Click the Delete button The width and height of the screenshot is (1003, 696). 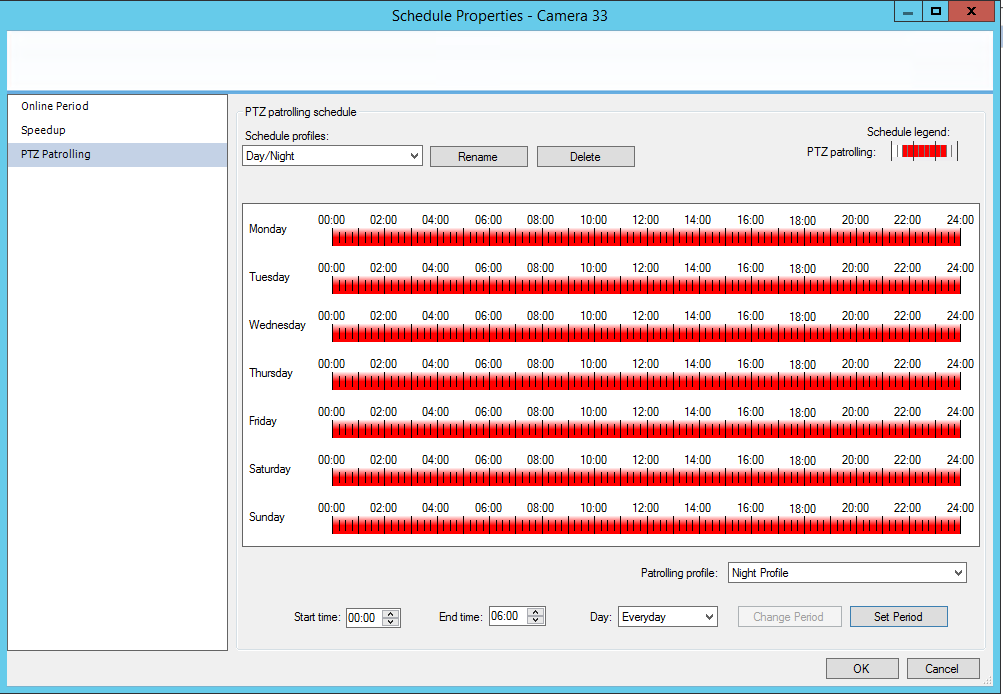click(x=585, y=156)
